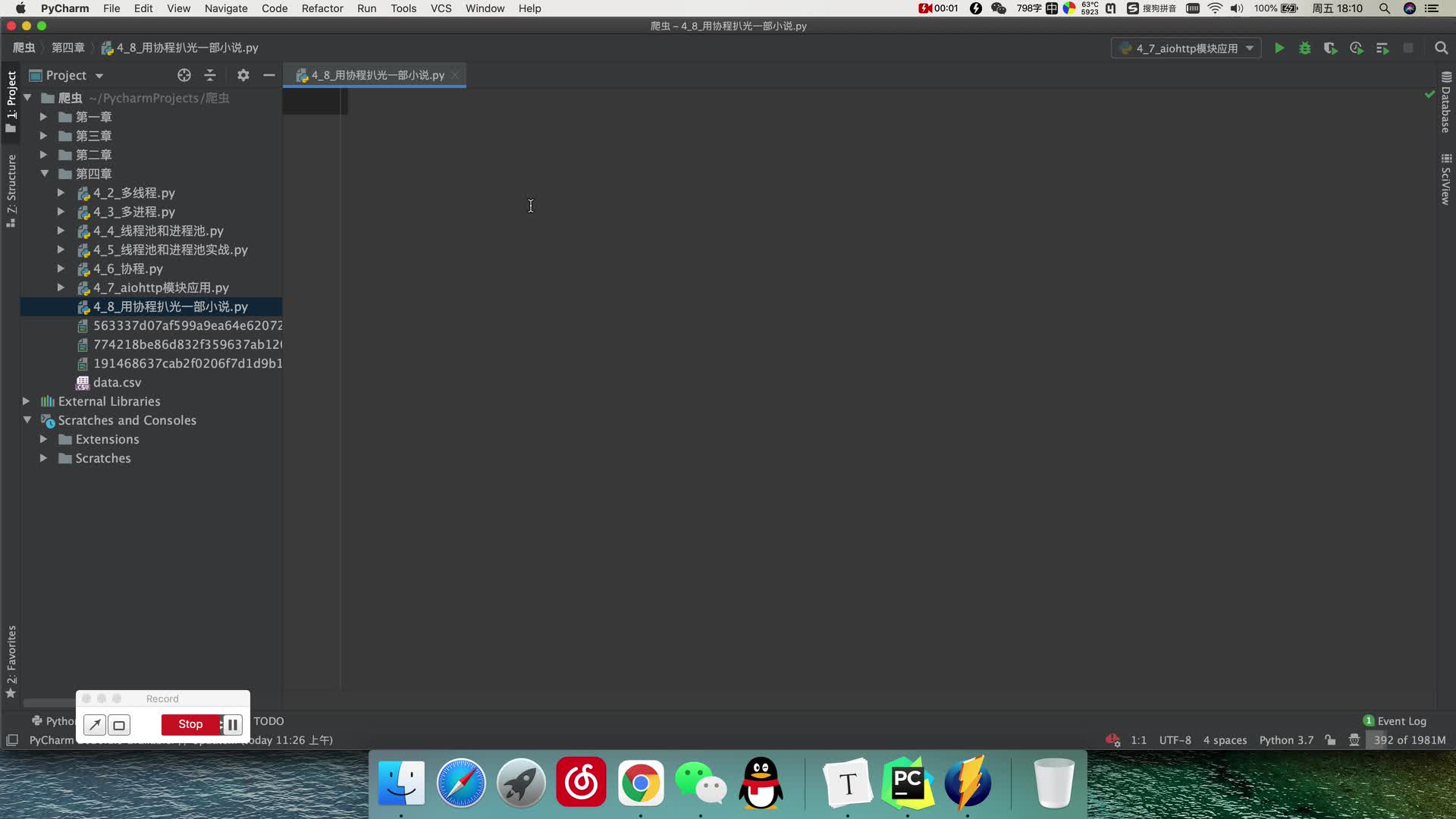
Task: Open the TODO tool window
Action: coord(269,721)
